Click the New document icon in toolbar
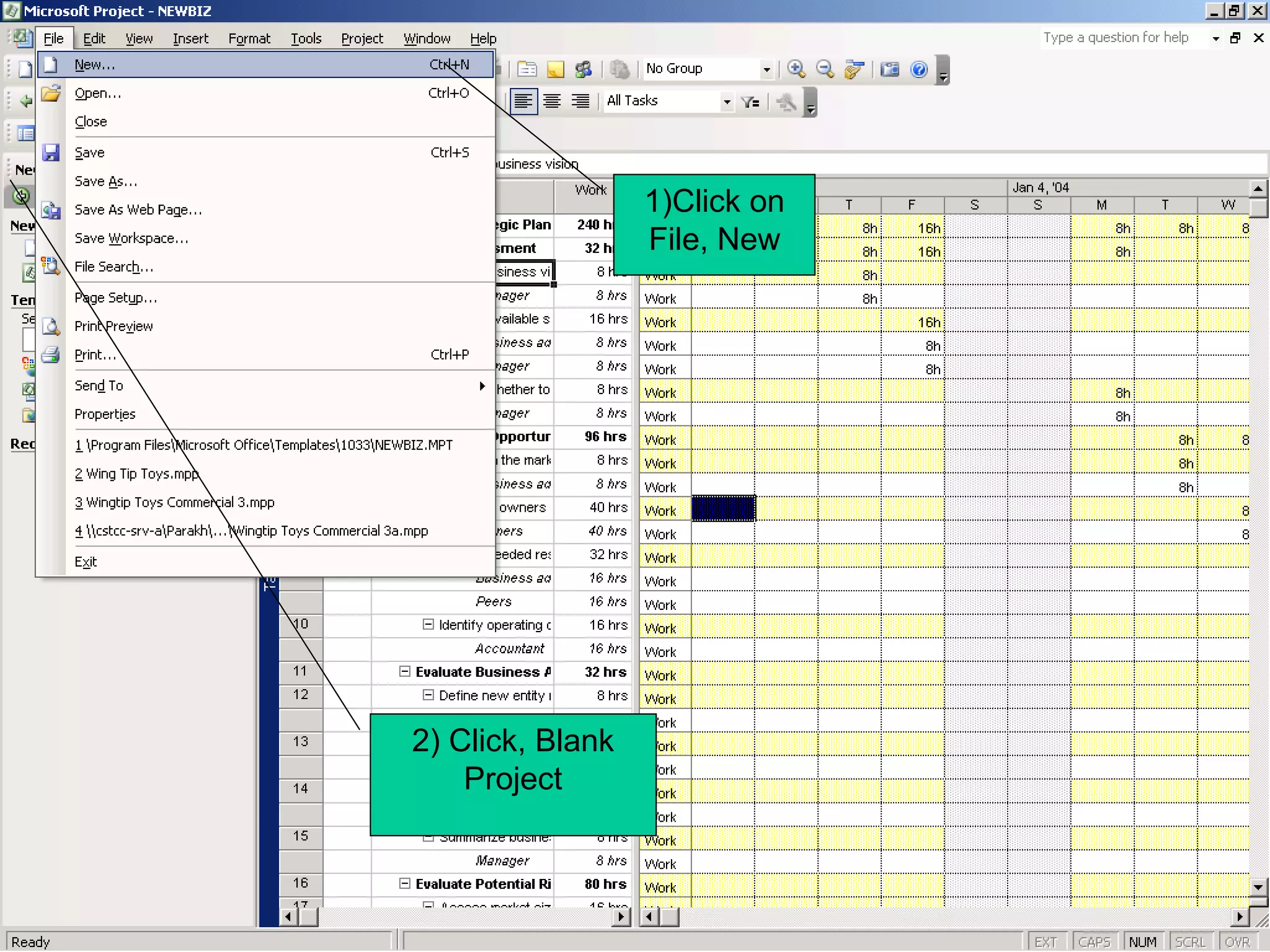The image size is (1270, 952). [x=25, y=69]
